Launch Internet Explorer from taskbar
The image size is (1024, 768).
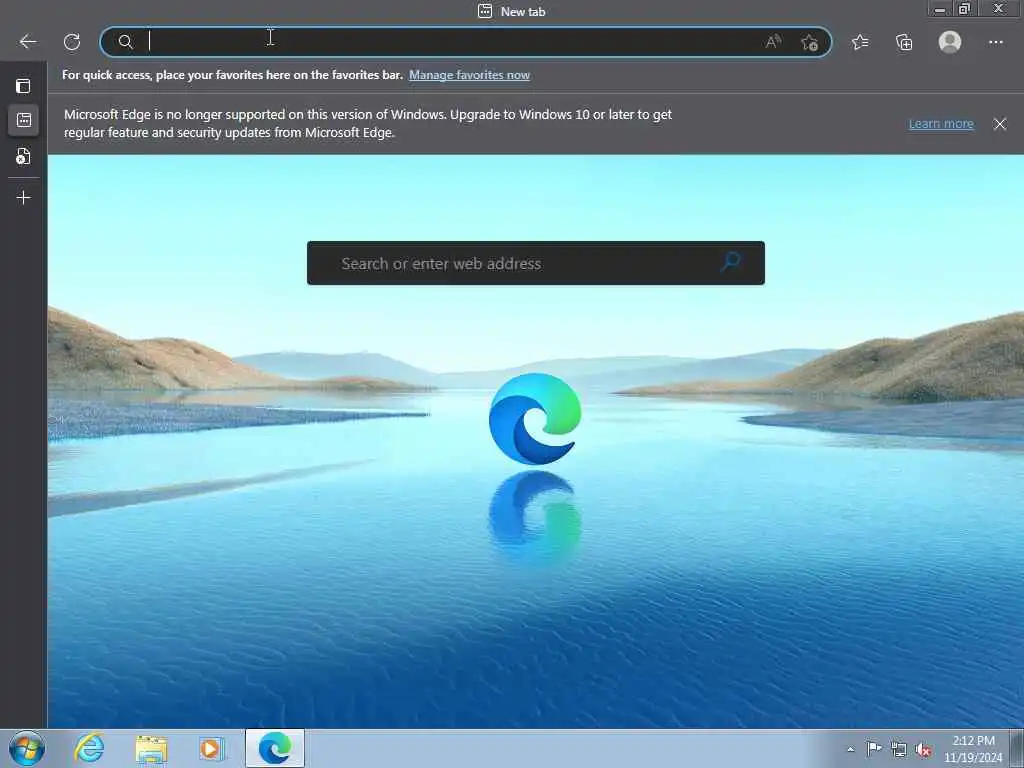[89, 748]
